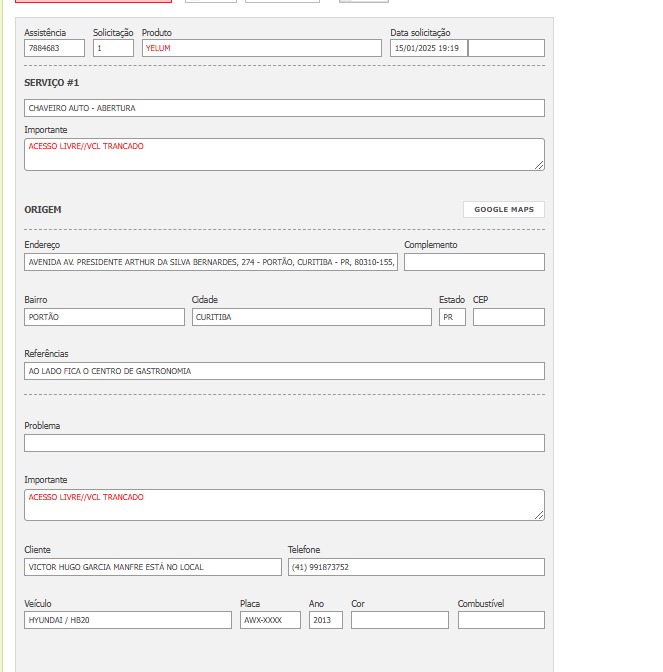Image resolution: width=663 pixels, height=672 pixels.
Task: Click the Assistência number field
Action: (54, 48)
